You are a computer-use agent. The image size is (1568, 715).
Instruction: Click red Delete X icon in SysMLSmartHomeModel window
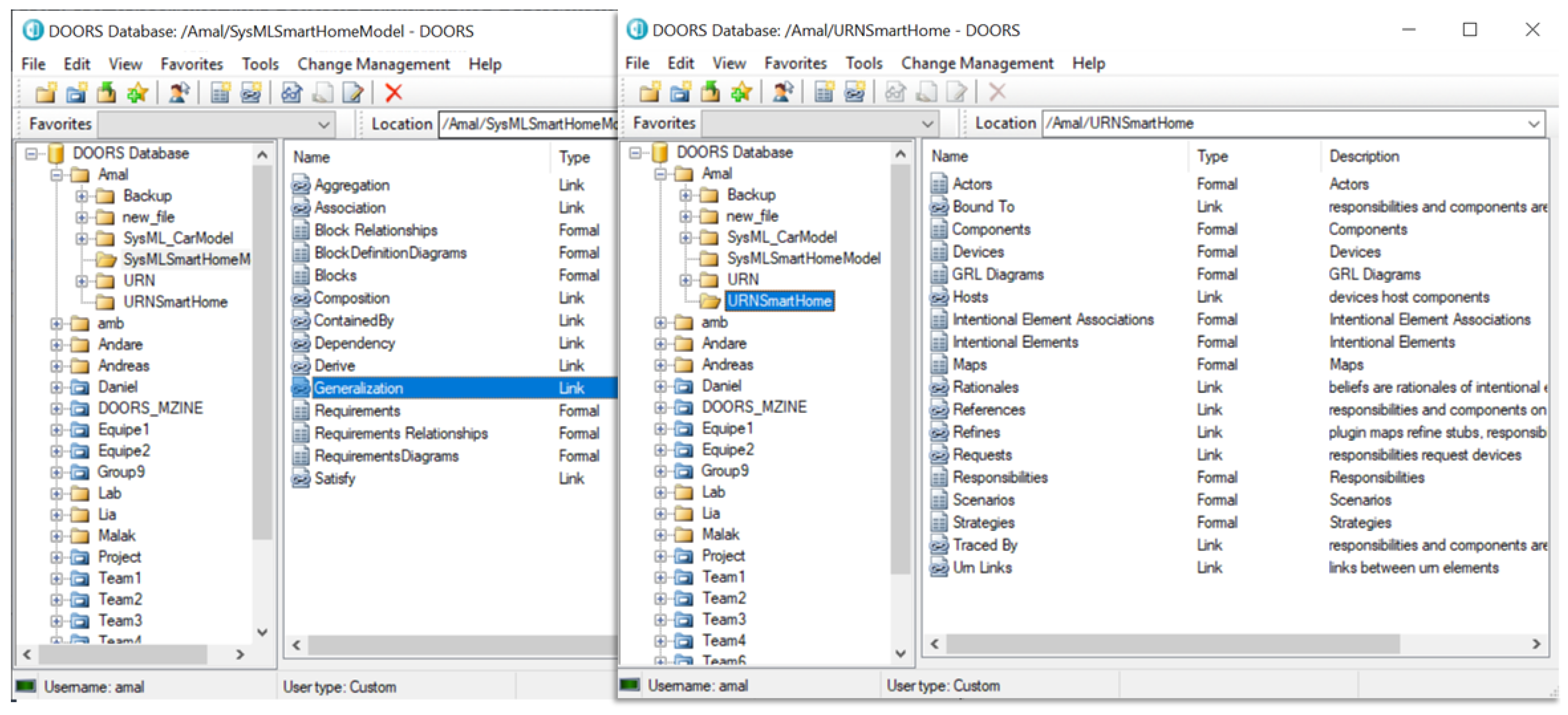[394, 93]
